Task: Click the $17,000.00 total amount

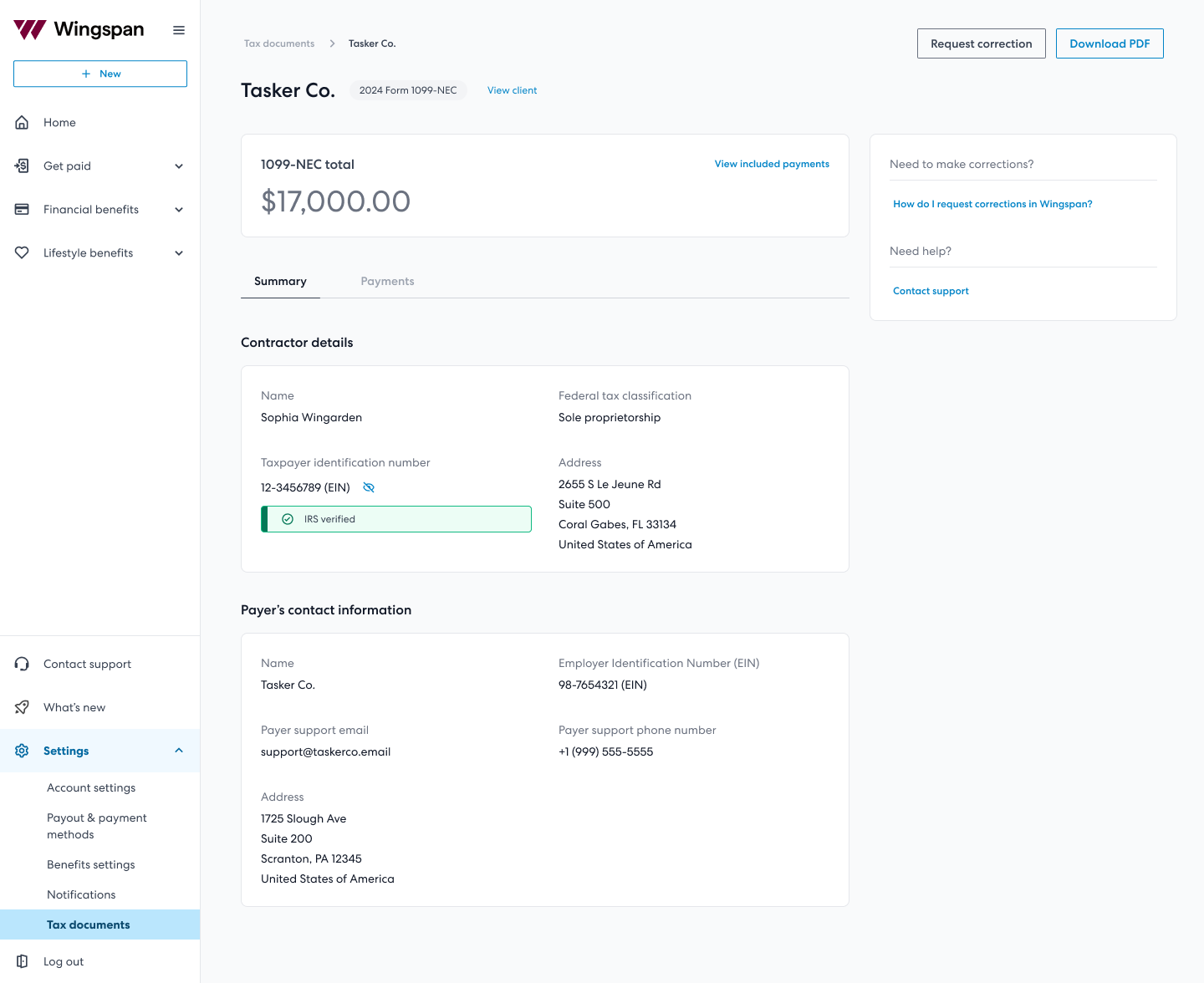Action: (x=335, y=201)
